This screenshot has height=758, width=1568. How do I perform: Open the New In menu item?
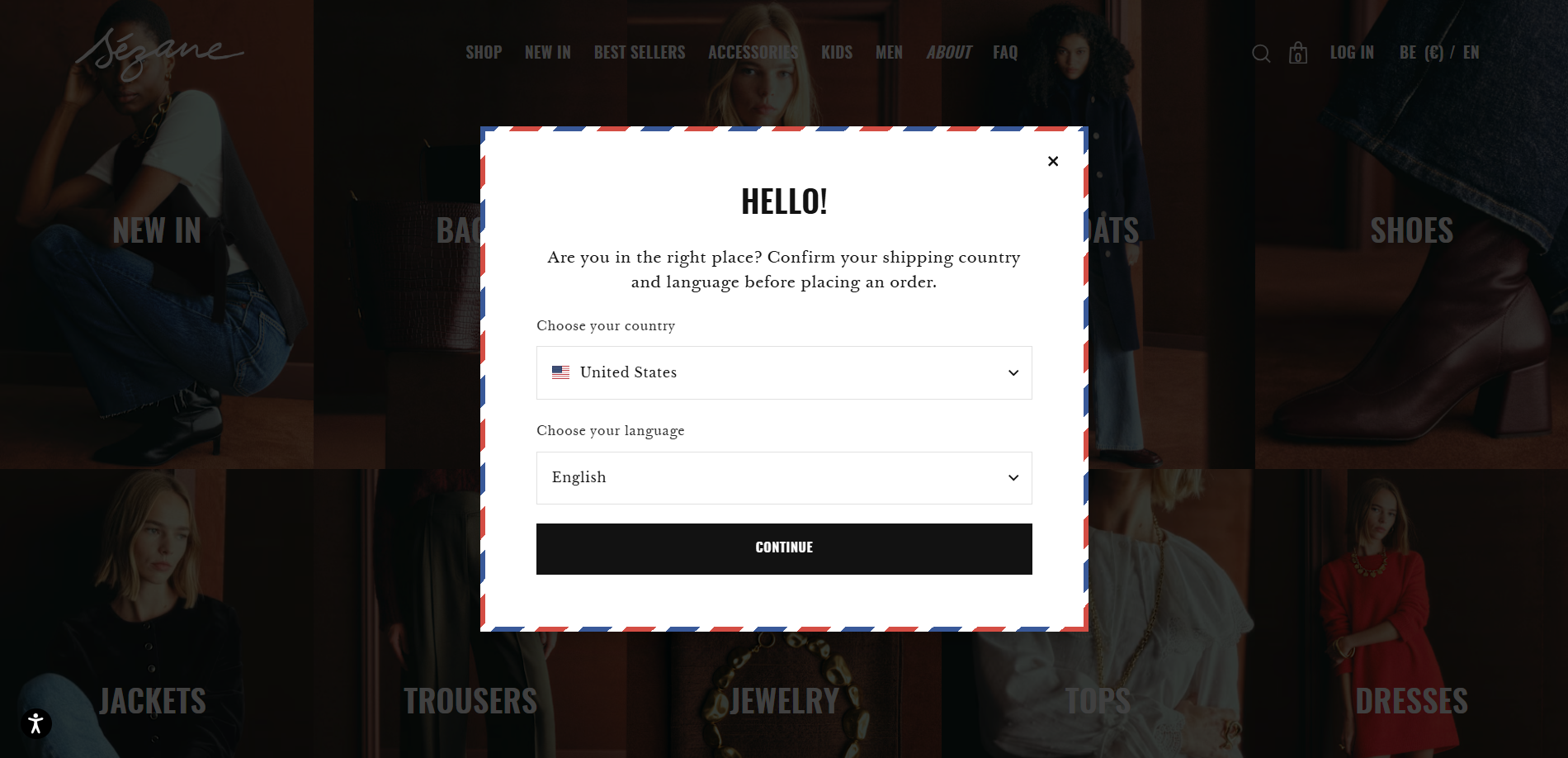pos(548,53)
